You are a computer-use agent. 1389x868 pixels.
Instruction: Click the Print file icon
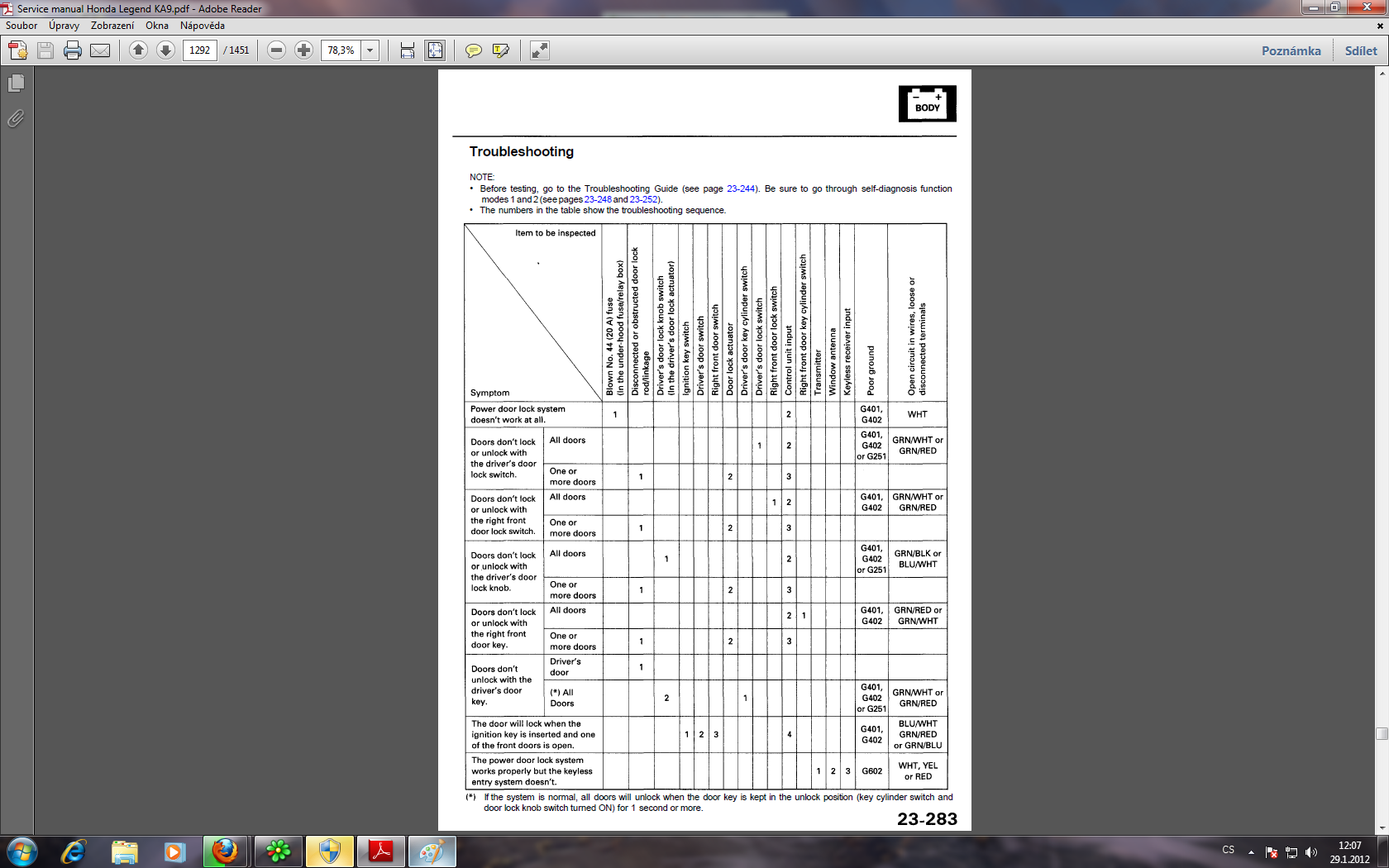73,50
